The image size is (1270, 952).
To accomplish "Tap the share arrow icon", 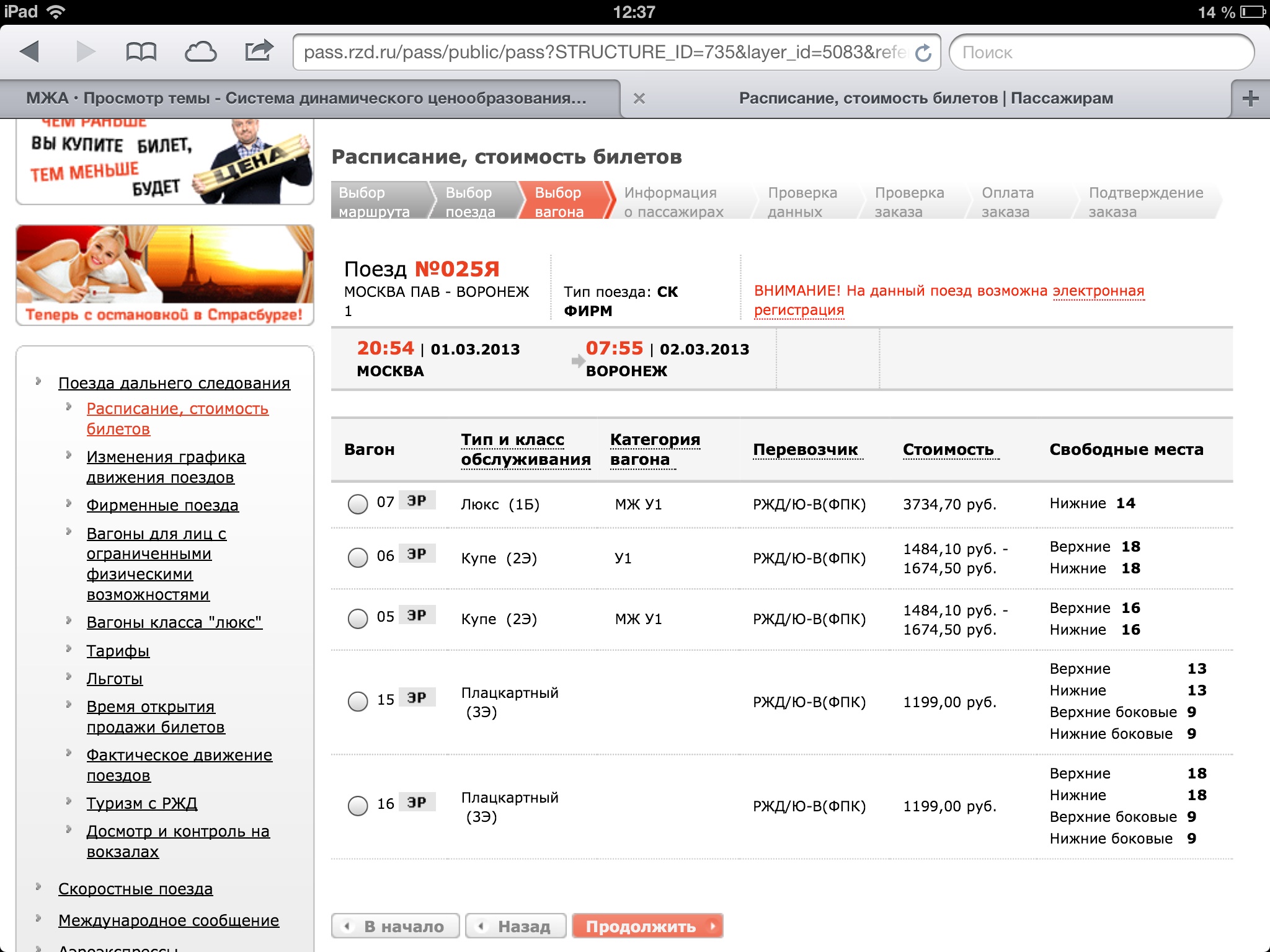I will 259,51.
